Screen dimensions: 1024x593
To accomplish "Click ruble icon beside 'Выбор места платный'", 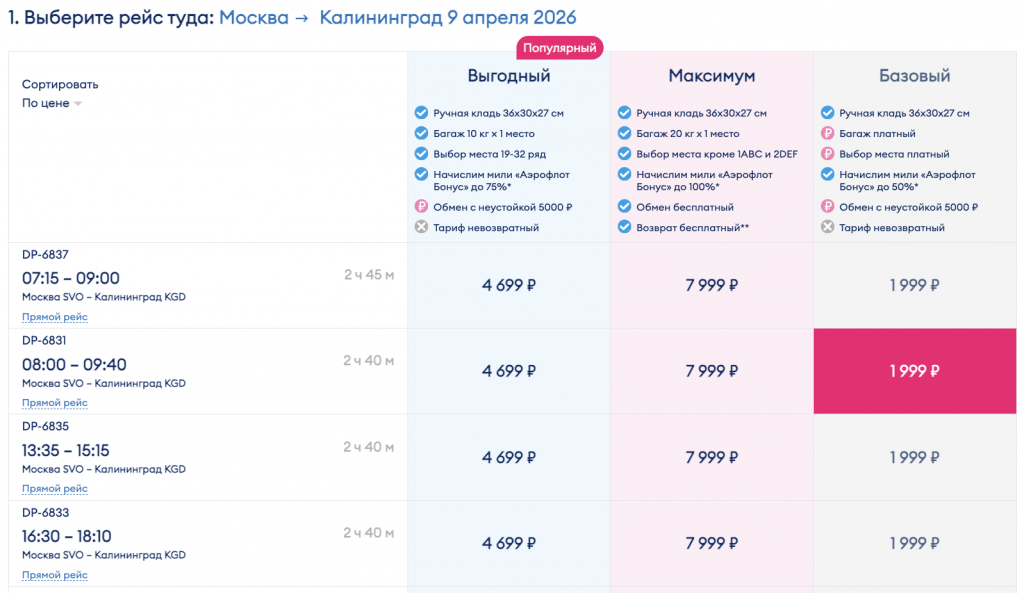I will click(x=827, y=154).
